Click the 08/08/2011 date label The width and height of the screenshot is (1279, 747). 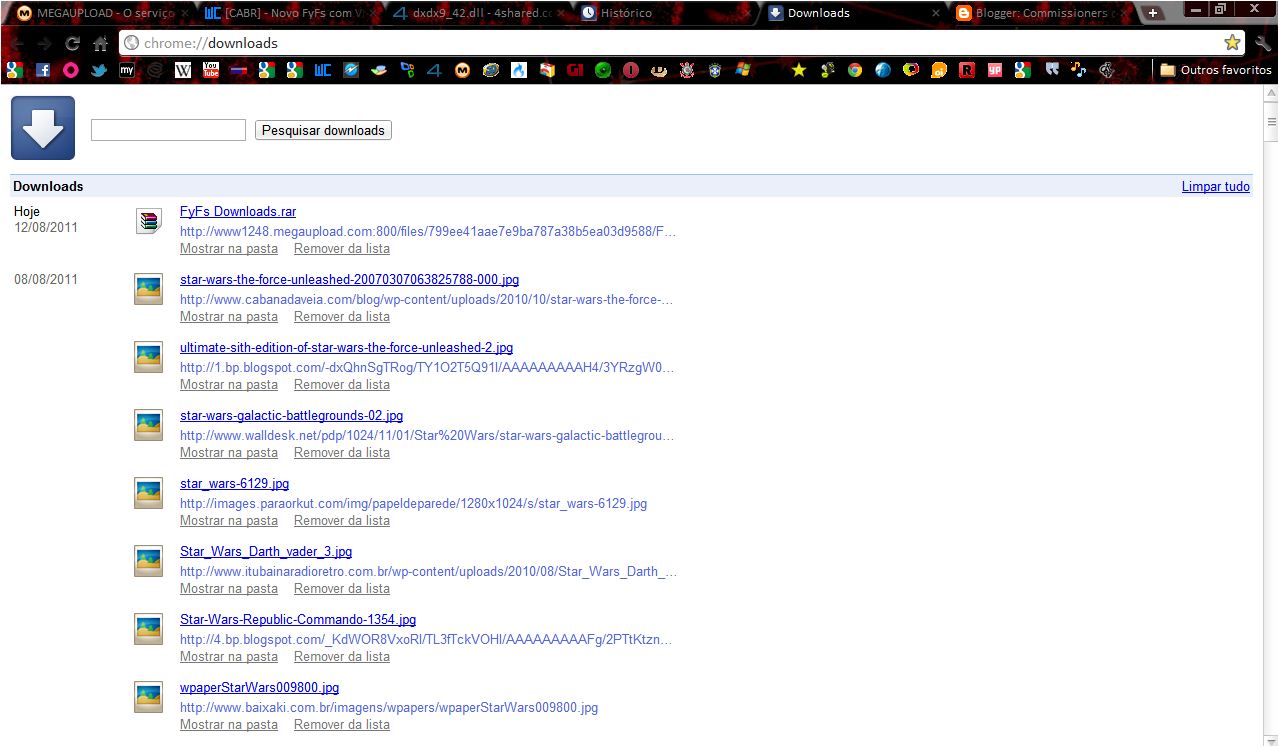(46, 279)
